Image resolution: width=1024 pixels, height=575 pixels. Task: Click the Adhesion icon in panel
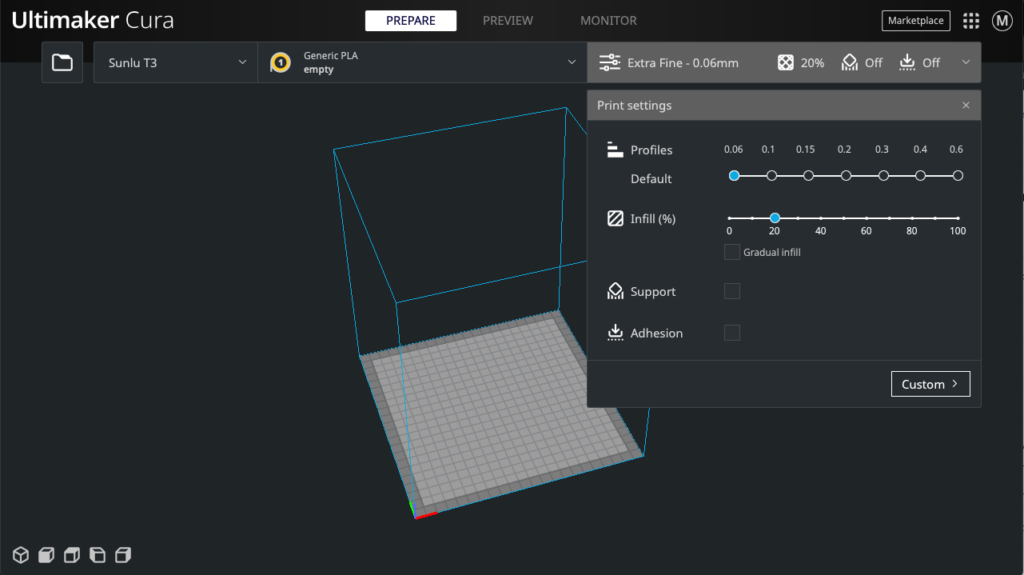click(615, 333)
